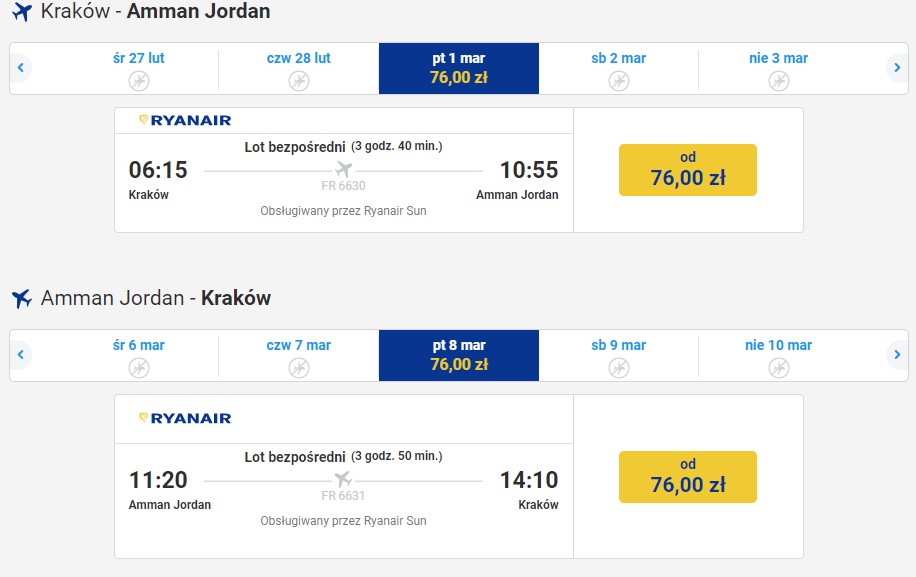The image size is (916, 577).
Task: Choose the nie 3 mar date
Action: tap(779, 68)
